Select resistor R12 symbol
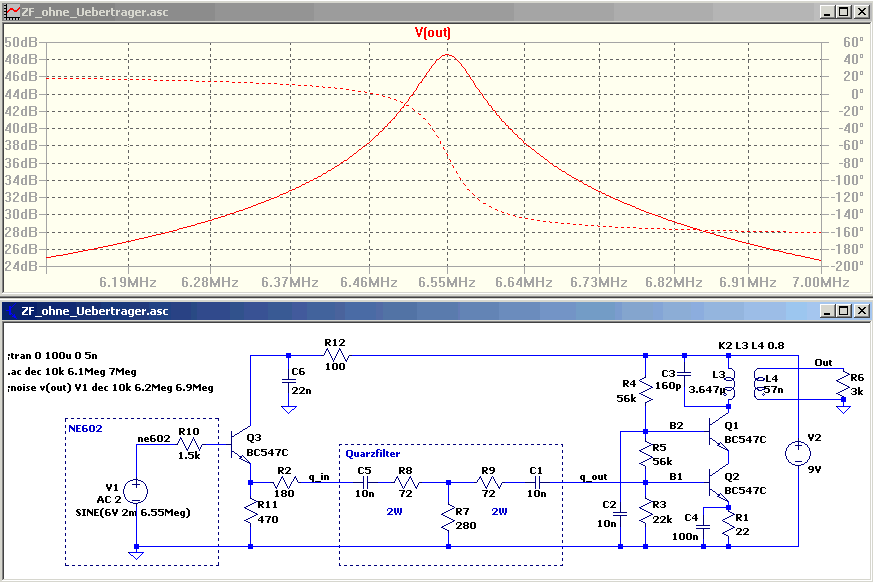 (335, 355)
